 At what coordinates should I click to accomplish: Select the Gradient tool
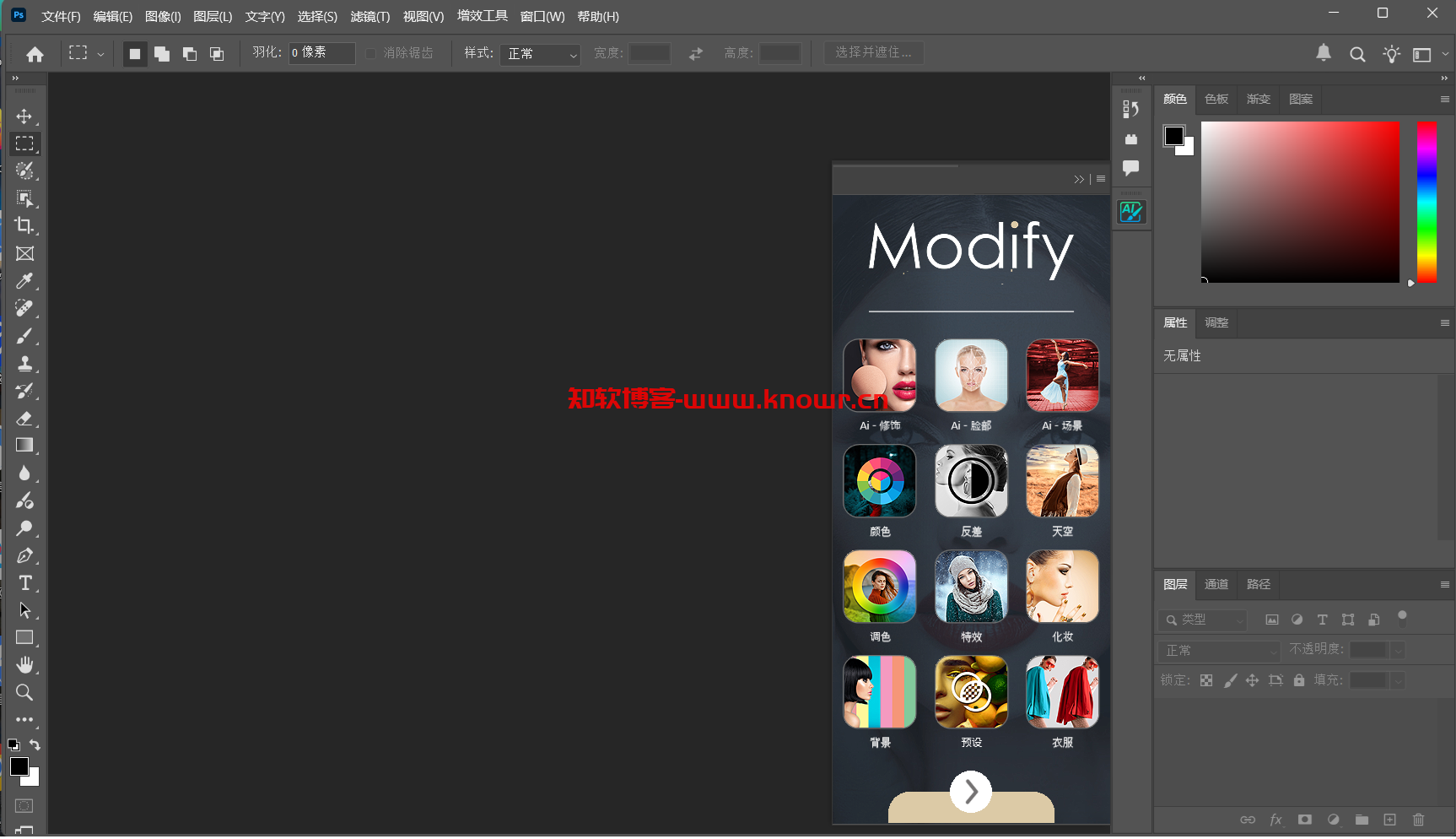[24, 445]
